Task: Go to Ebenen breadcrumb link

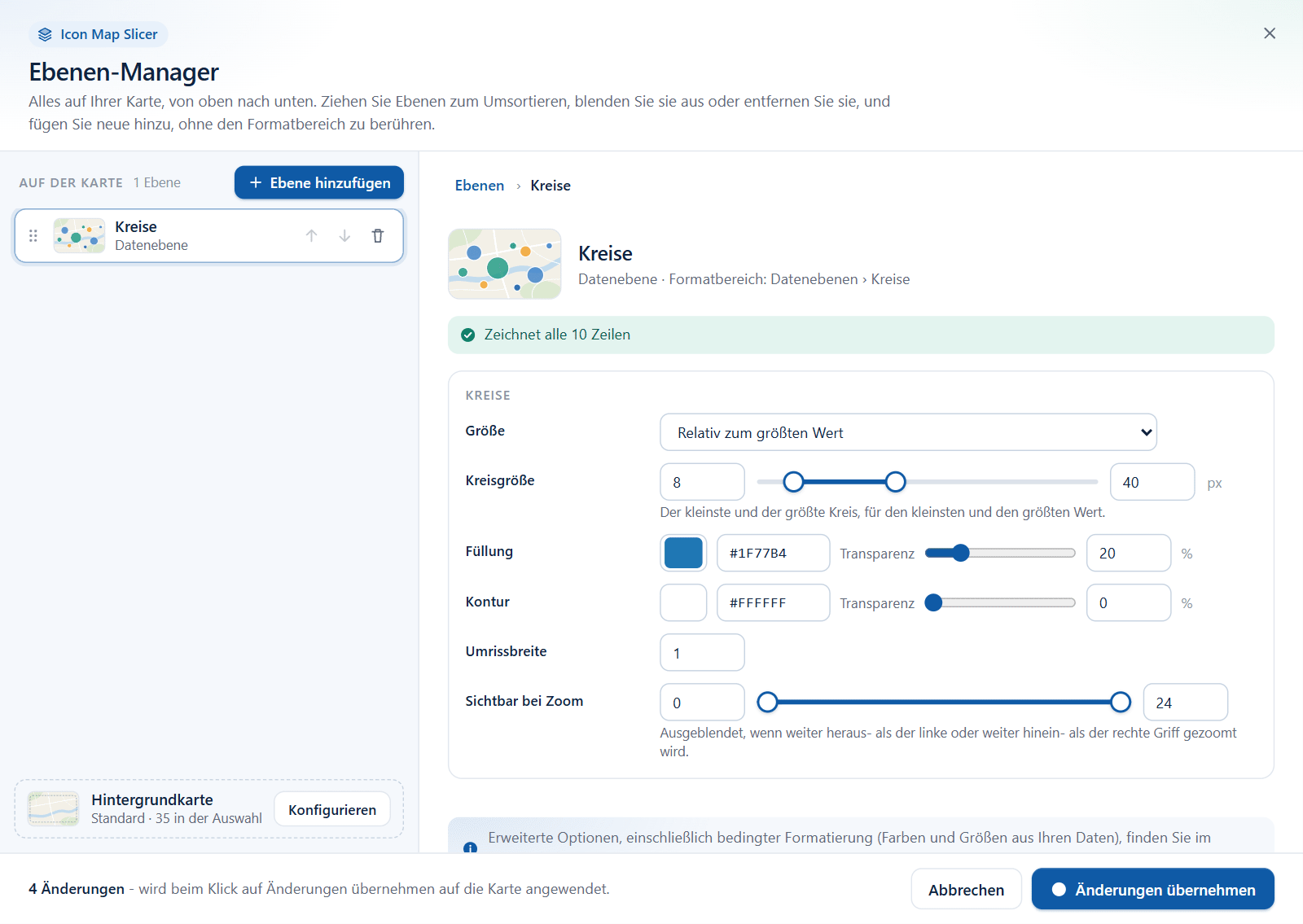Action: coord(480,186)
